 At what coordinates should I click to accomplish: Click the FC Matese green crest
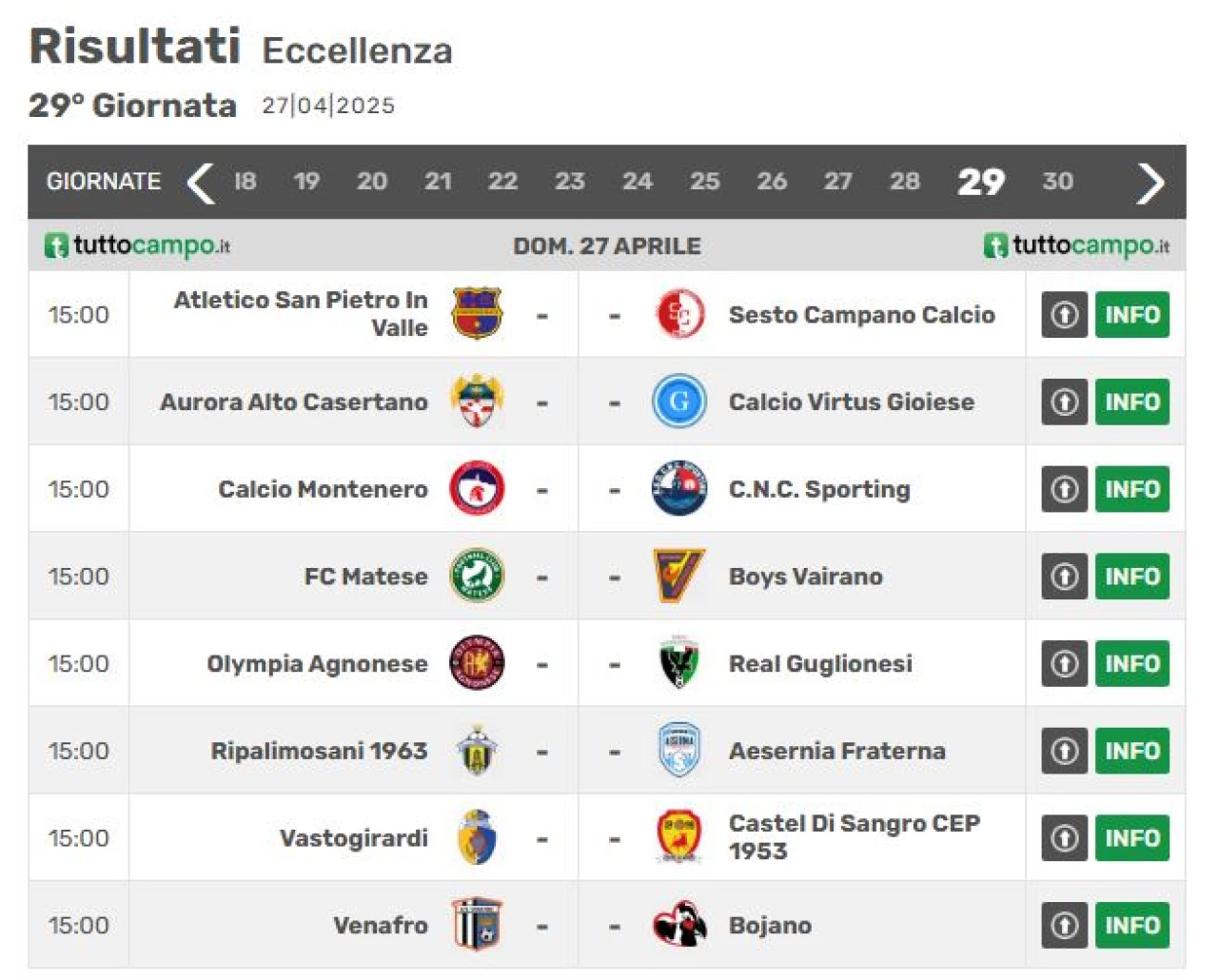point(477,576)
